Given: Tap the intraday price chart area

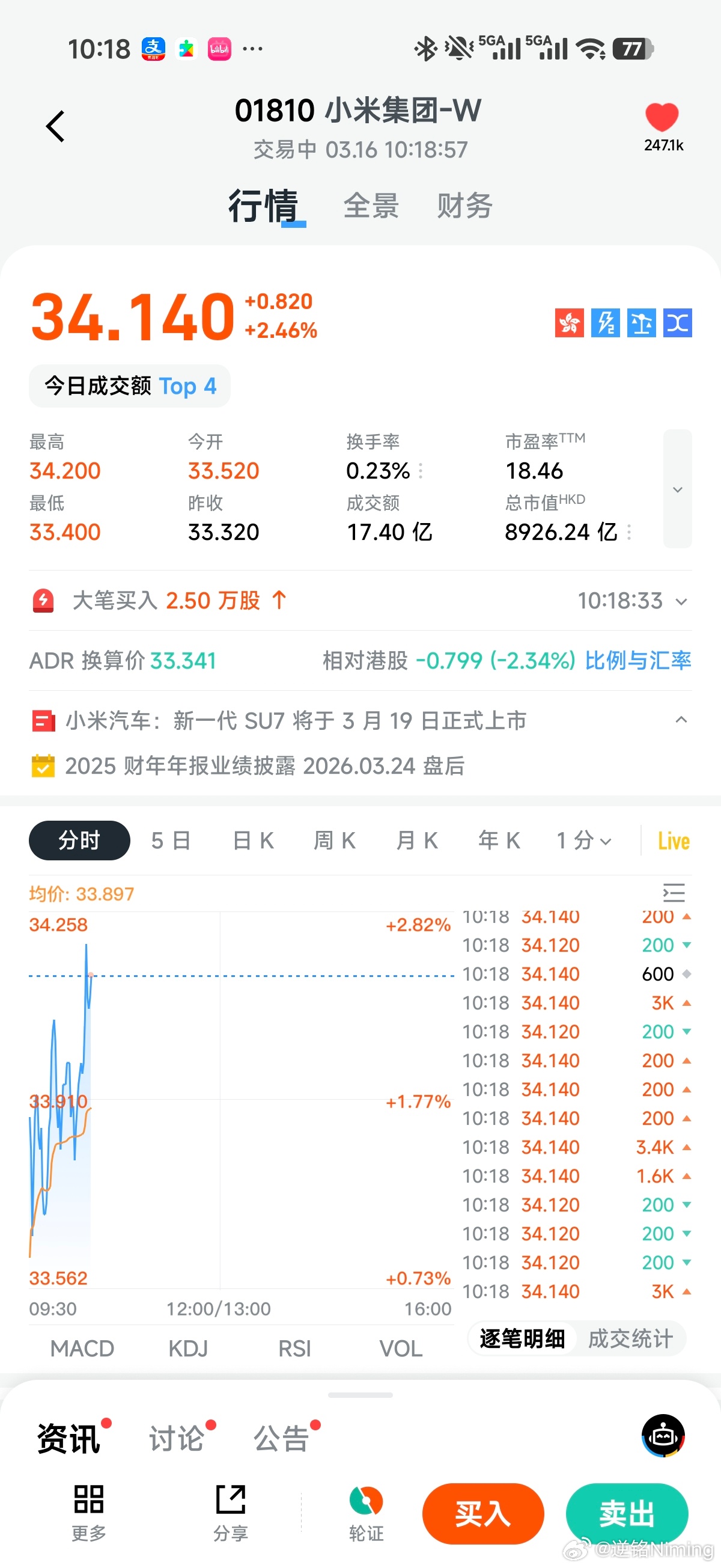Looking at the screenshot, I should (241, 1100).
